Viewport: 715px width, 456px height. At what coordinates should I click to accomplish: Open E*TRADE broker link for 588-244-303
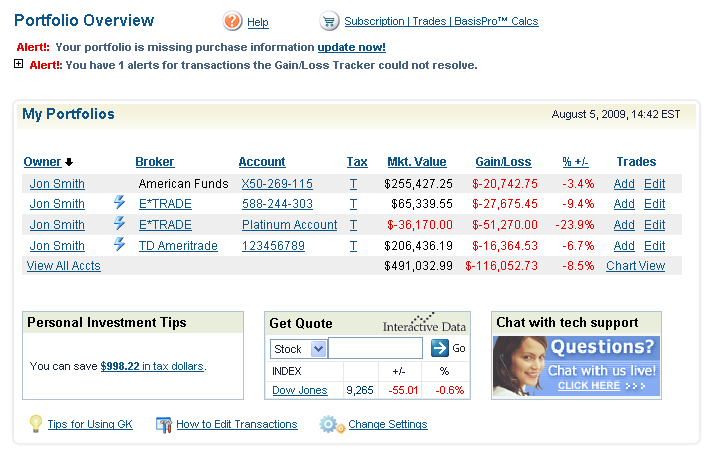pyautogui.click(x=165, y=204)
